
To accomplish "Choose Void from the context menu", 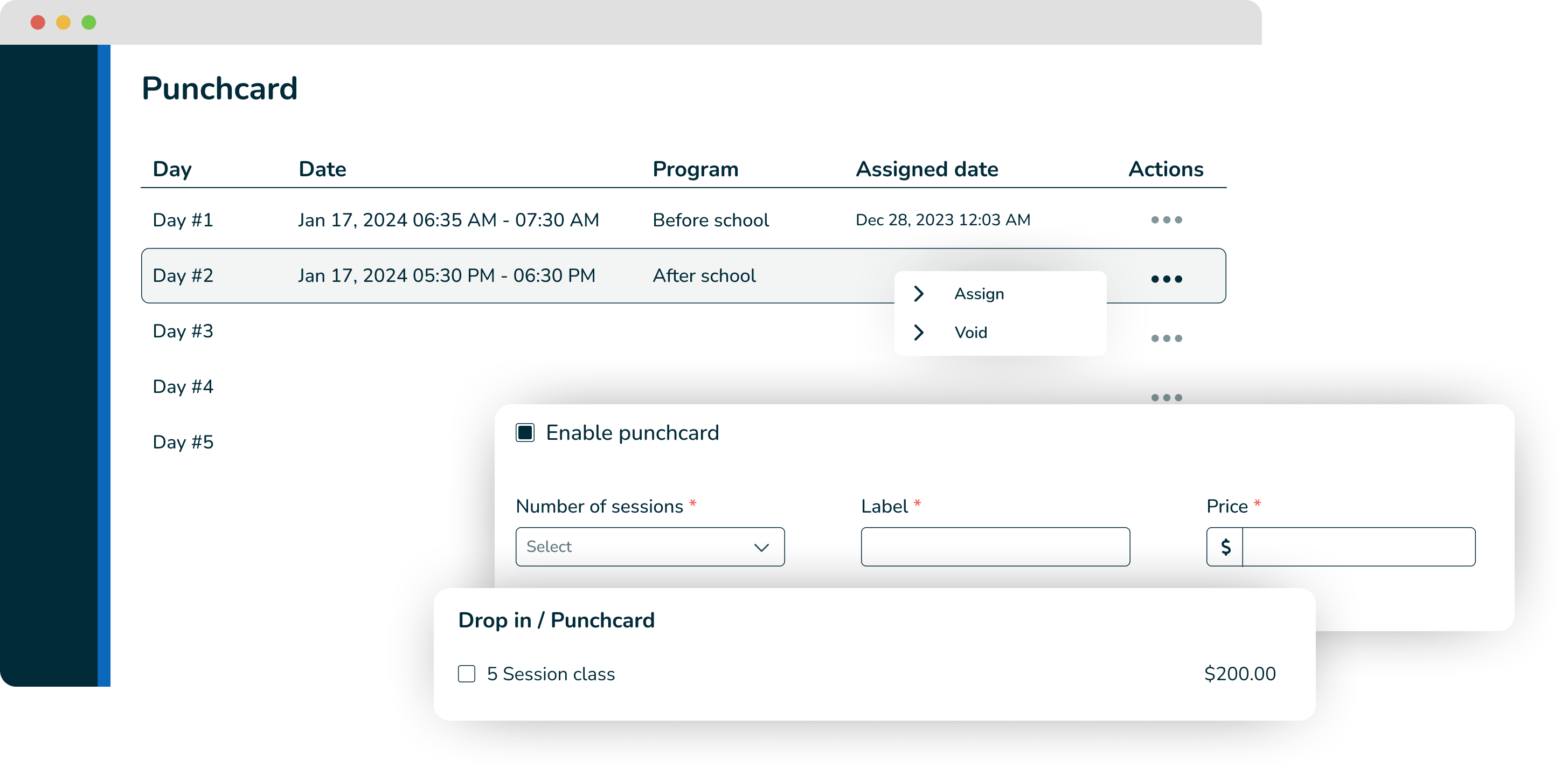I will point(972,333).
